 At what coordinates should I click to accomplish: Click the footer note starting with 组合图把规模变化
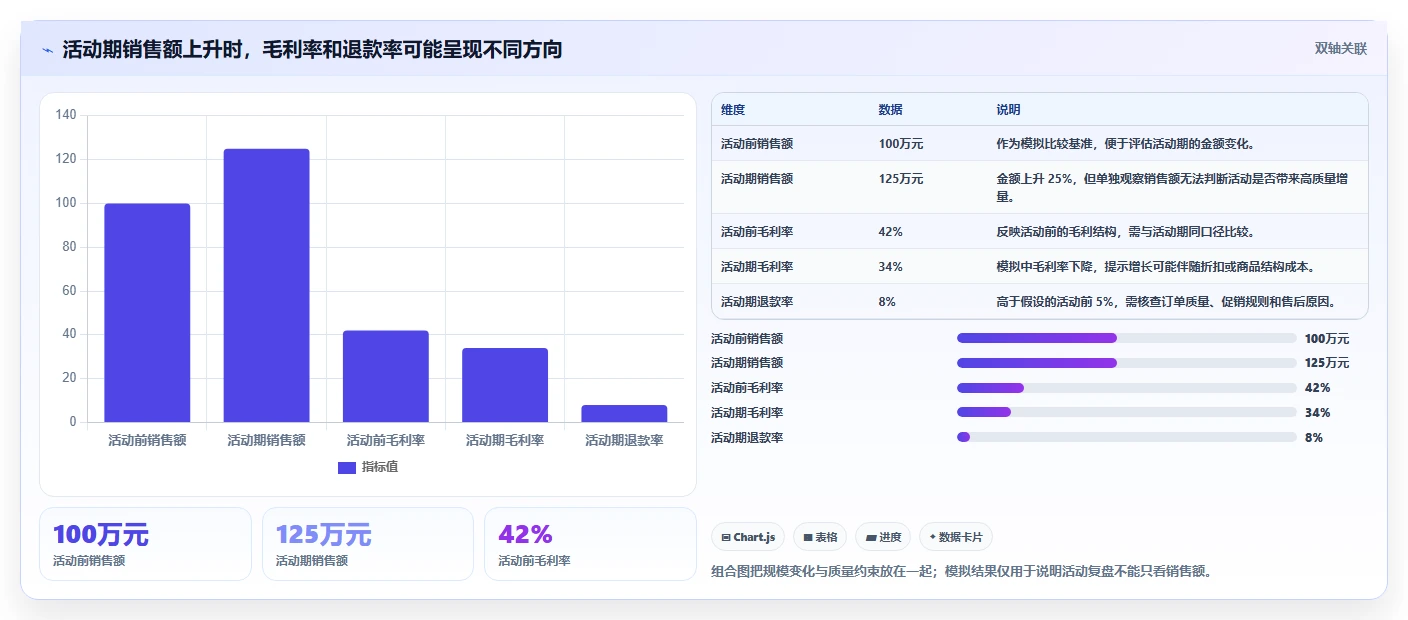961,572
